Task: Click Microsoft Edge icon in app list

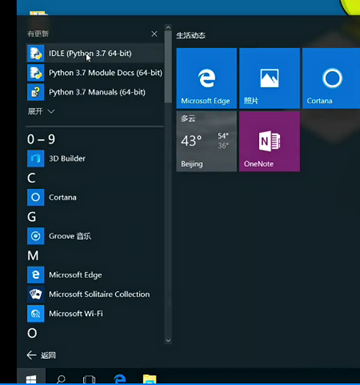Action: [x=35, y=275]
